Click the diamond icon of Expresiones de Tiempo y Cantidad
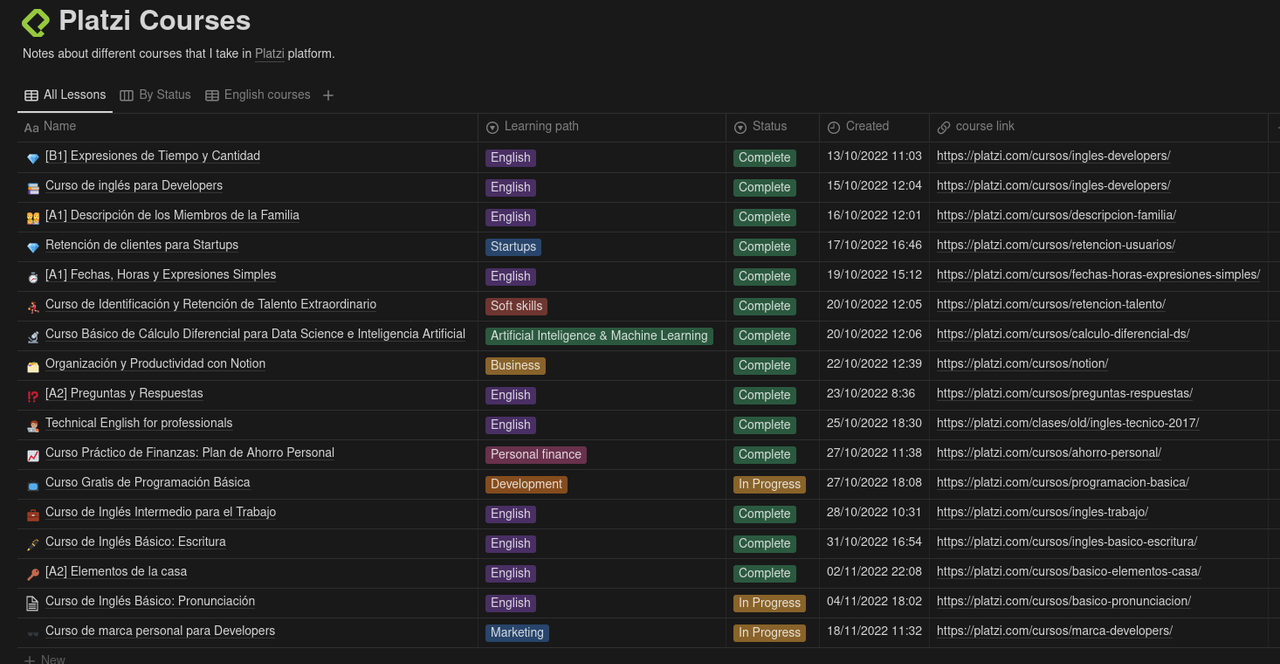This screenshot has width=1280, height=664. click(33, 158)
